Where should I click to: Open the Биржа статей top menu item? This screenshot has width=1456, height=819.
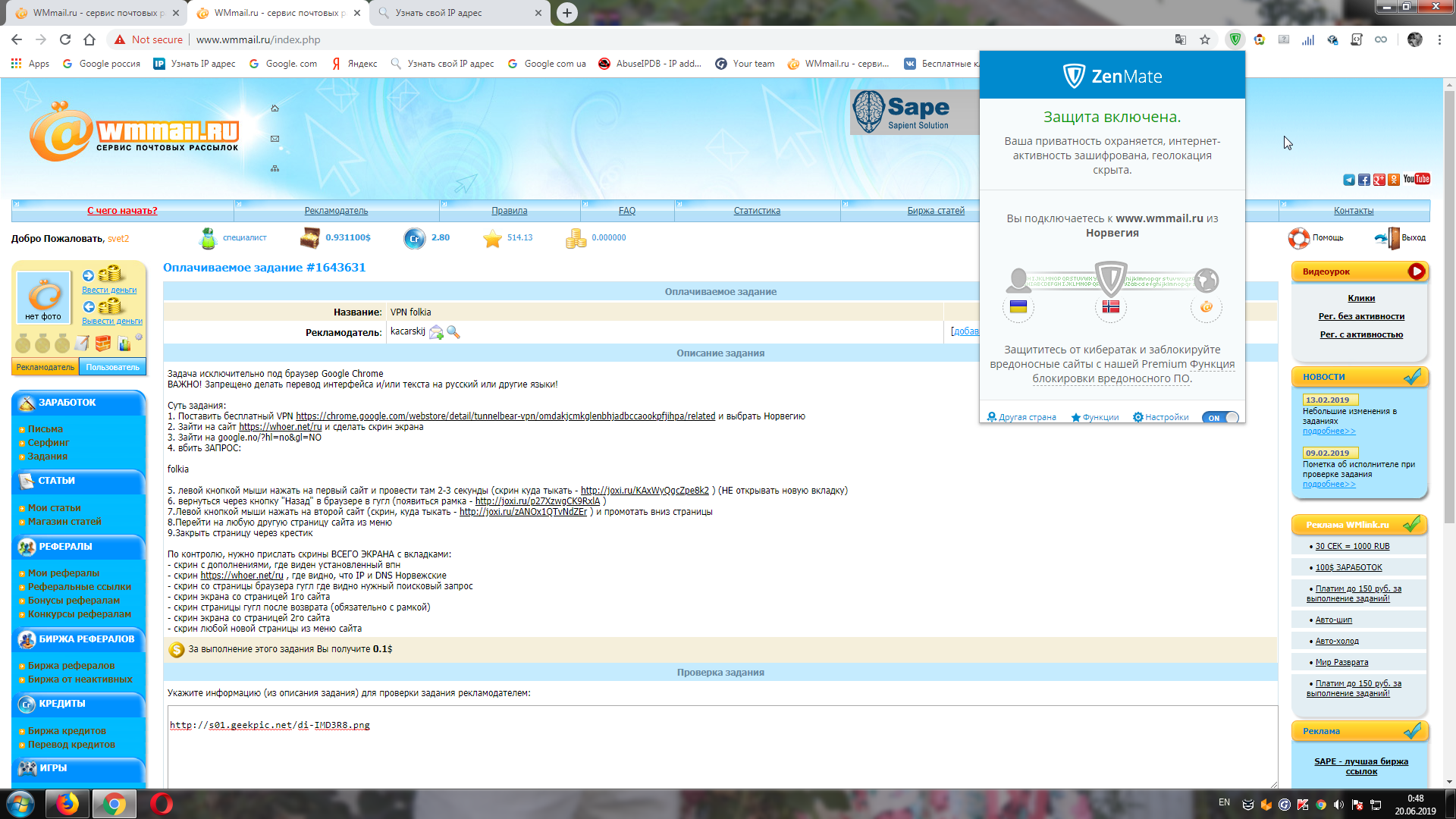pos(936,211)
